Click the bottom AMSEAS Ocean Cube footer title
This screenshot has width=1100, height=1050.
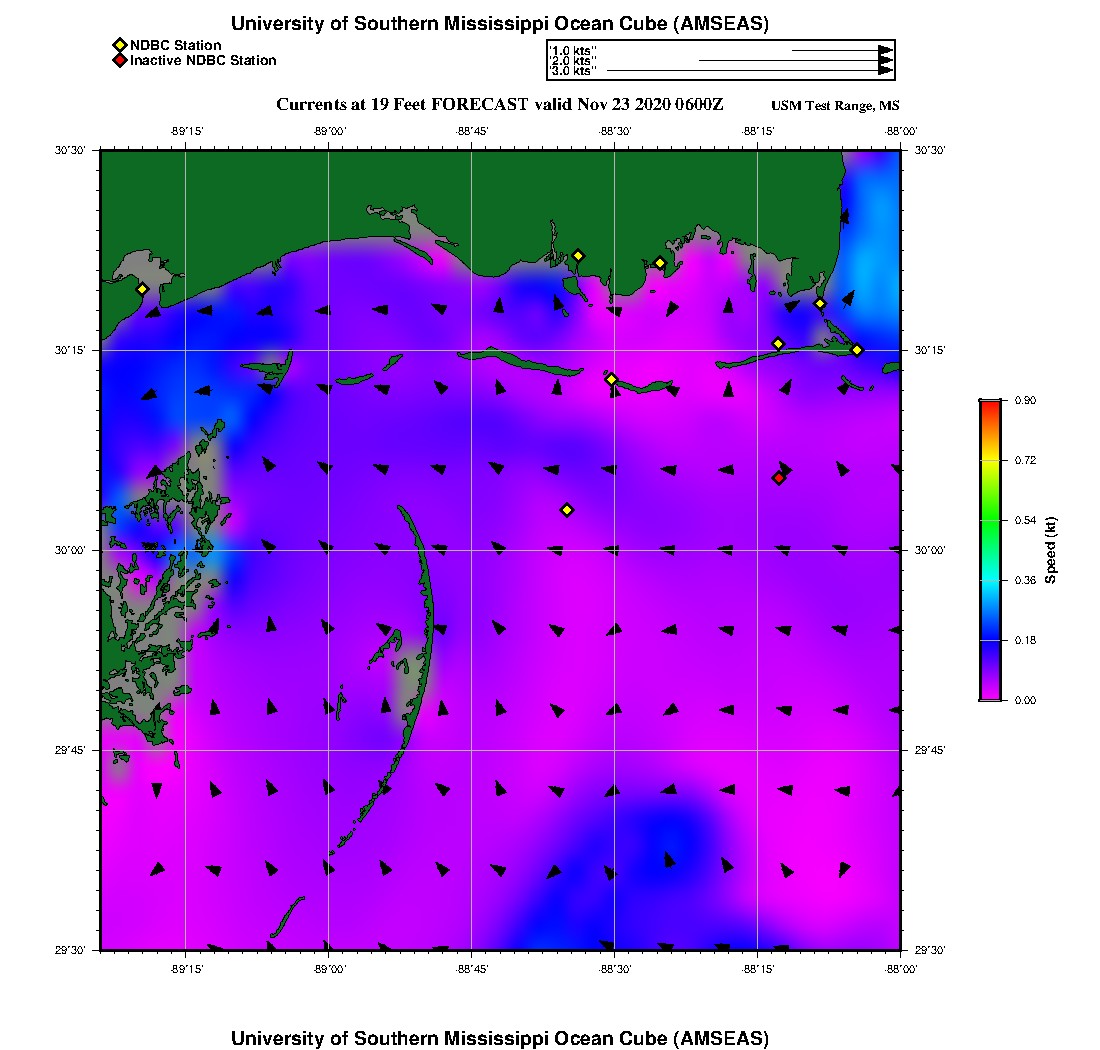500,1037
